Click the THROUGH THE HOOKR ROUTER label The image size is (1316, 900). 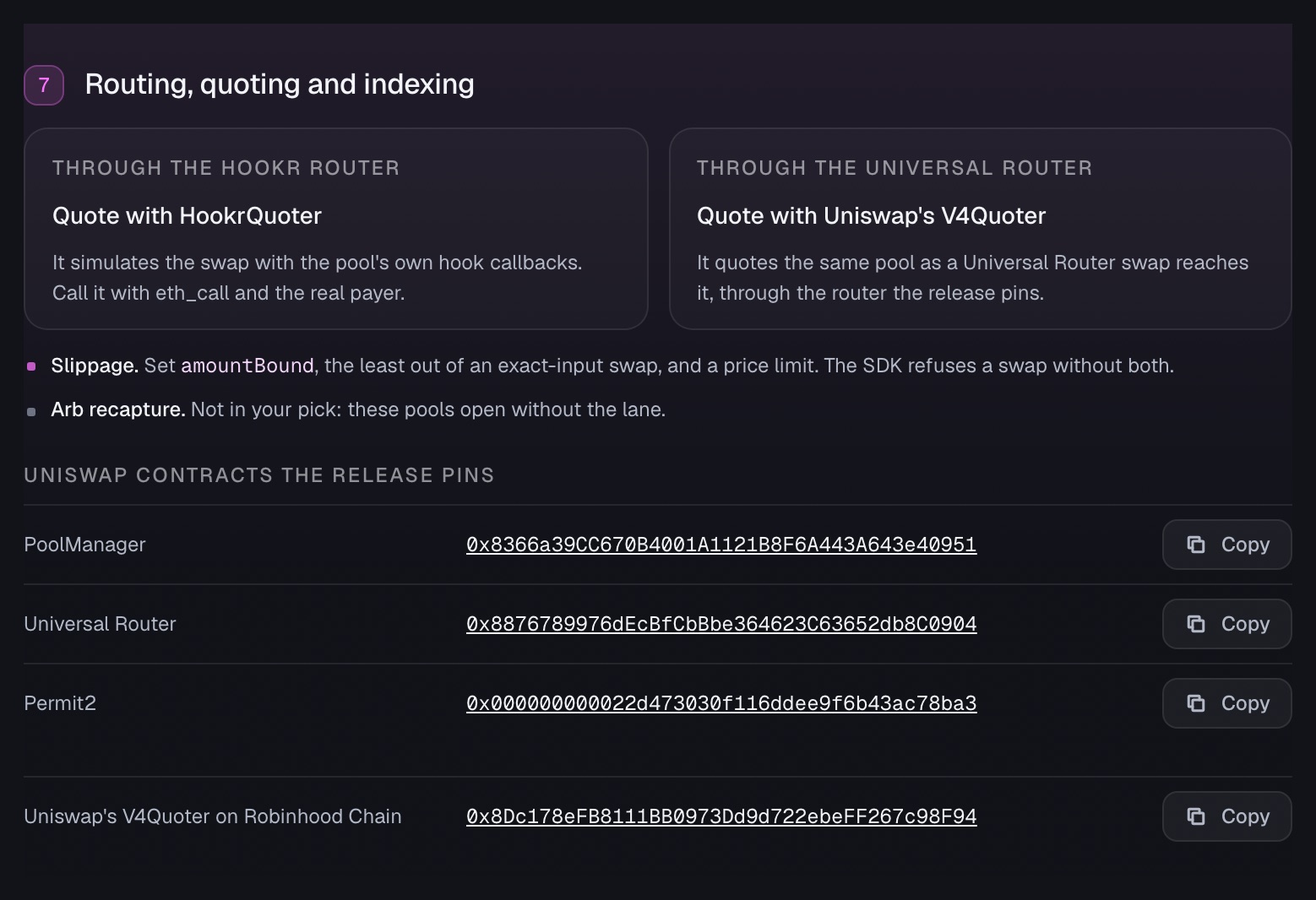(x=226, y=168)
